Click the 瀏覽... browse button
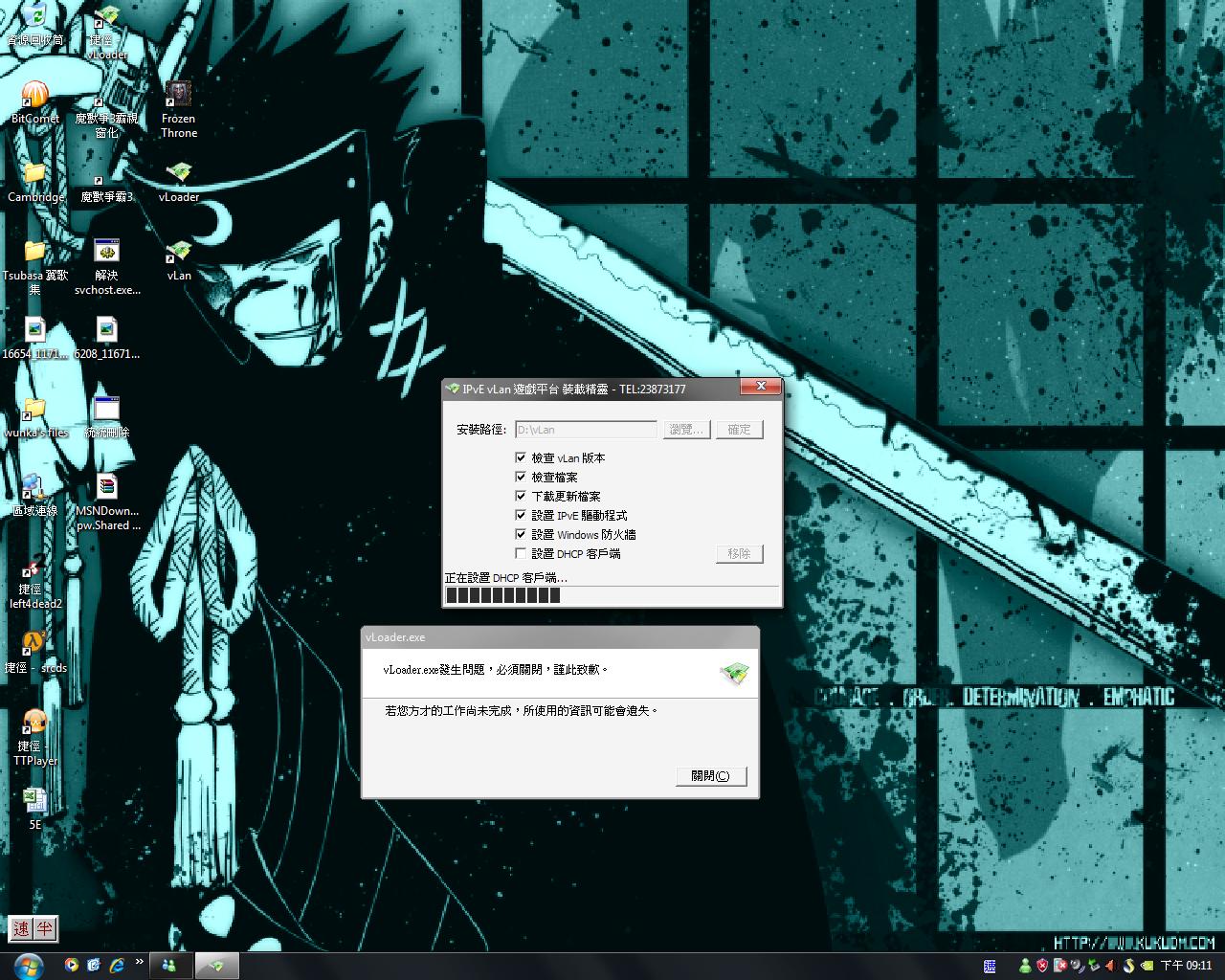The height and width of the screenshot is (980, 1225). point(686,430)
